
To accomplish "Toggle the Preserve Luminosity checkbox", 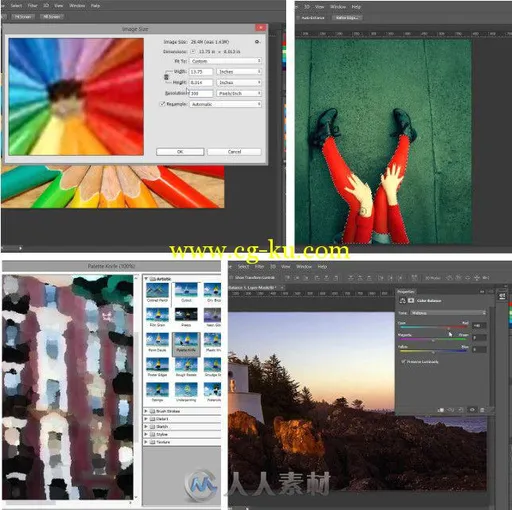I will click(x=403, y=362).
